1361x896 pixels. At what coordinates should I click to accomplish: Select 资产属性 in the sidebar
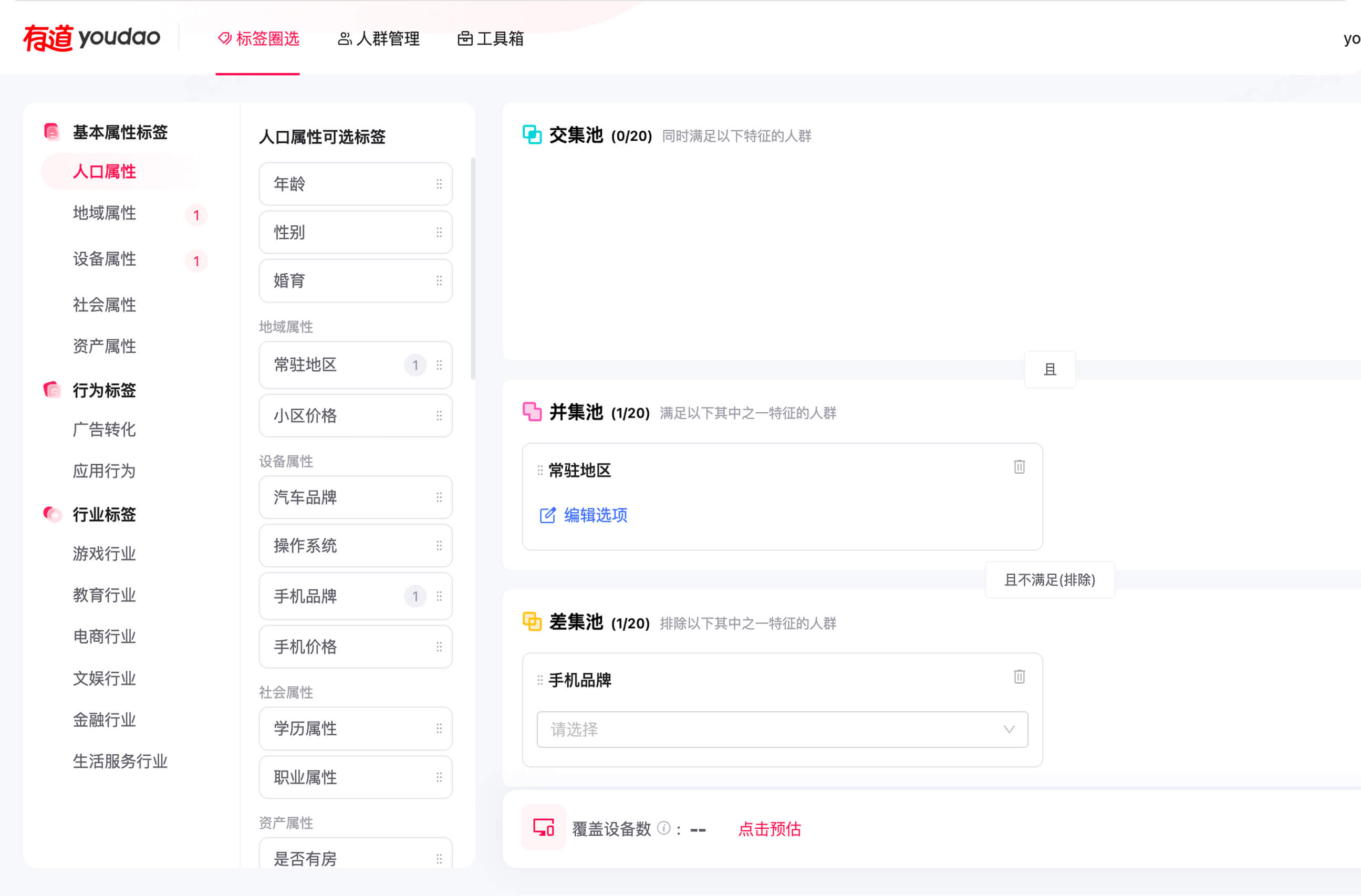click(x=104, y=346)
